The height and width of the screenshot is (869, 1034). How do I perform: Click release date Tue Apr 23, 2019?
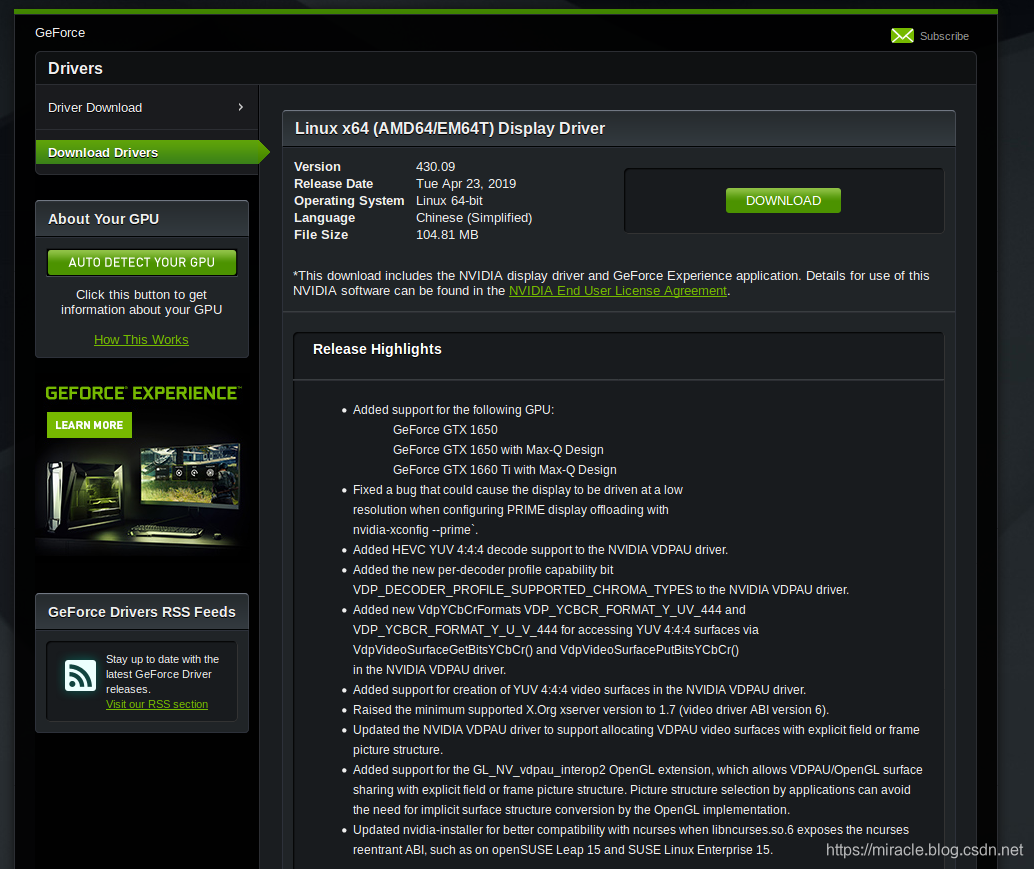click(x=466, y=184)
